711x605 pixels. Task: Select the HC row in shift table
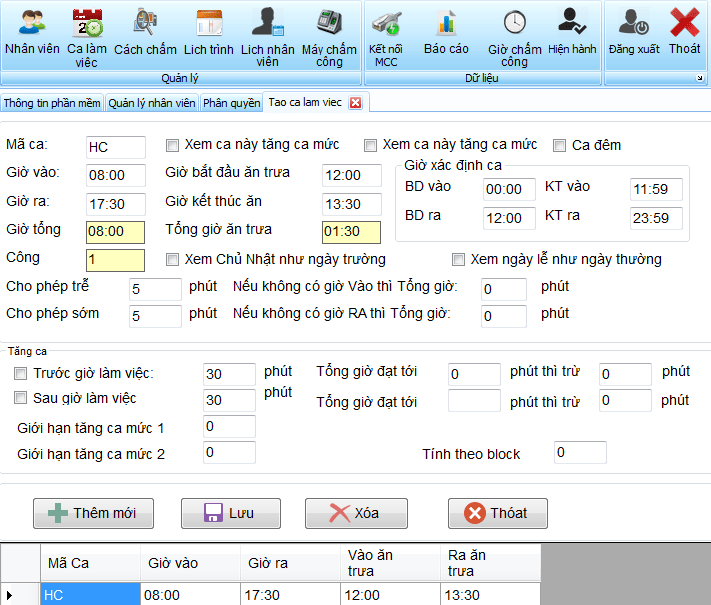[x=89, y=595]
